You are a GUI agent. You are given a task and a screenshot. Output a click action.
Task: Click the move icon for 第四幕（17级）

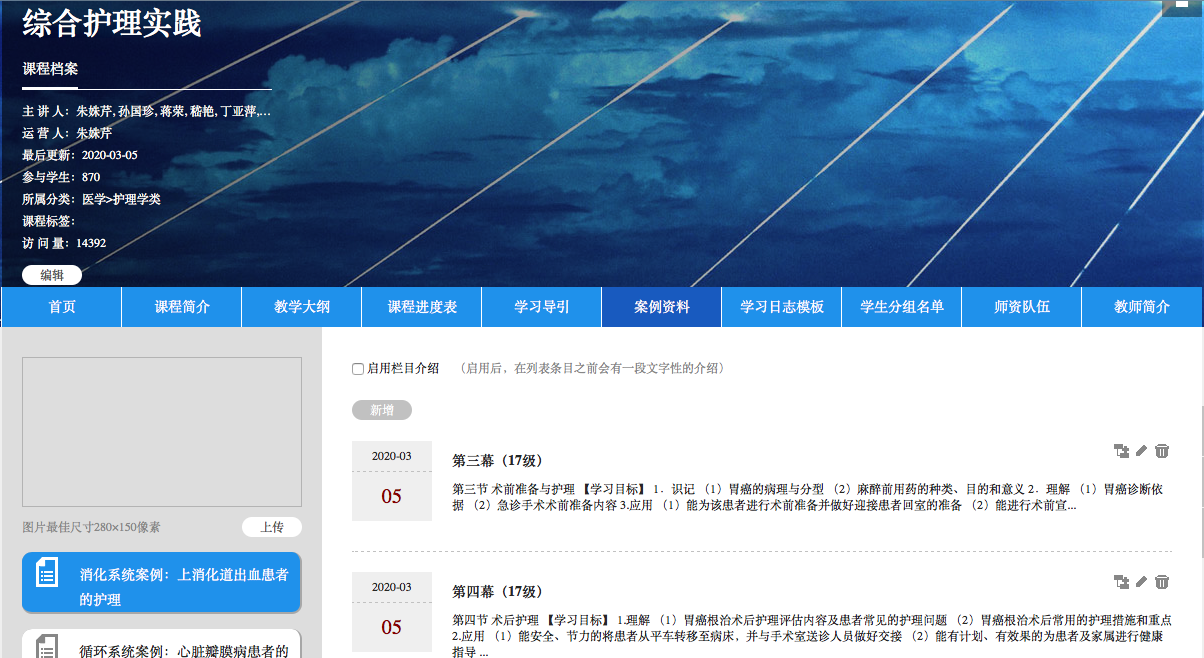[1121, 582]
